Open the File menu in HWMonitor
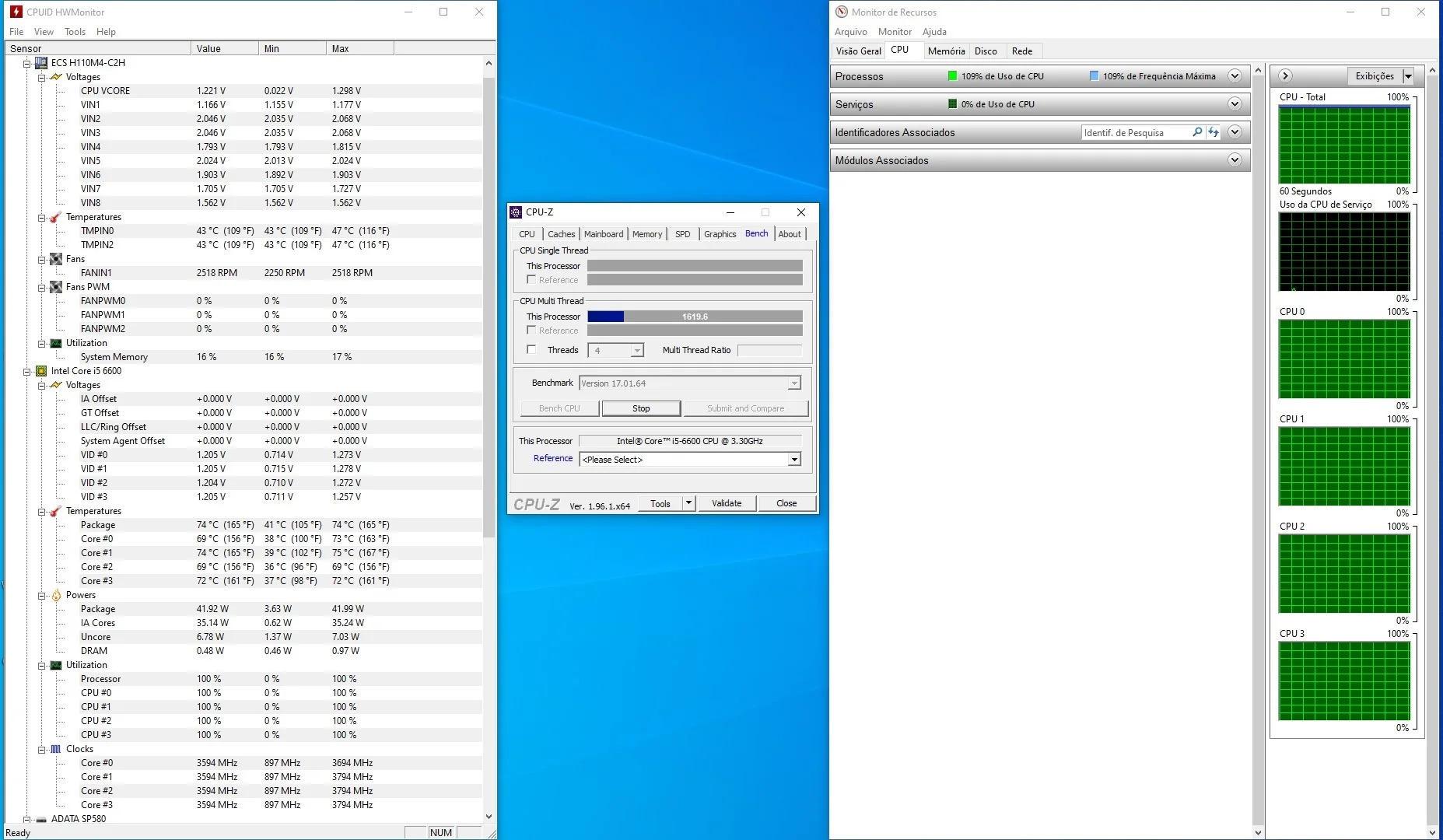This screenshot has height=840, width=1443. click(x=16, y=32)
